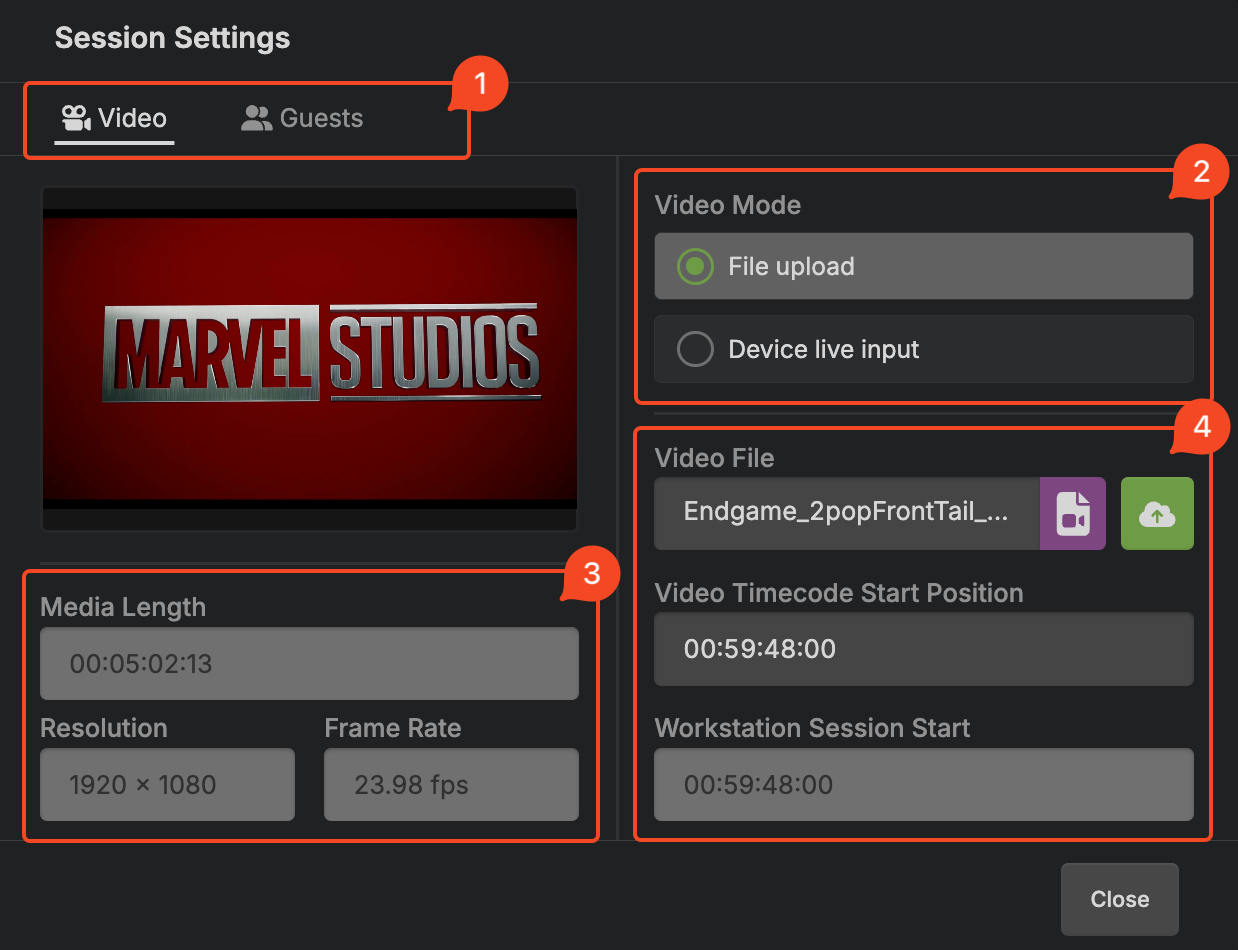This screenshot has width=1238, height=950.
Task: Click the Media Length field showing 00:05:02:13
Action: (x=309, y=663)
